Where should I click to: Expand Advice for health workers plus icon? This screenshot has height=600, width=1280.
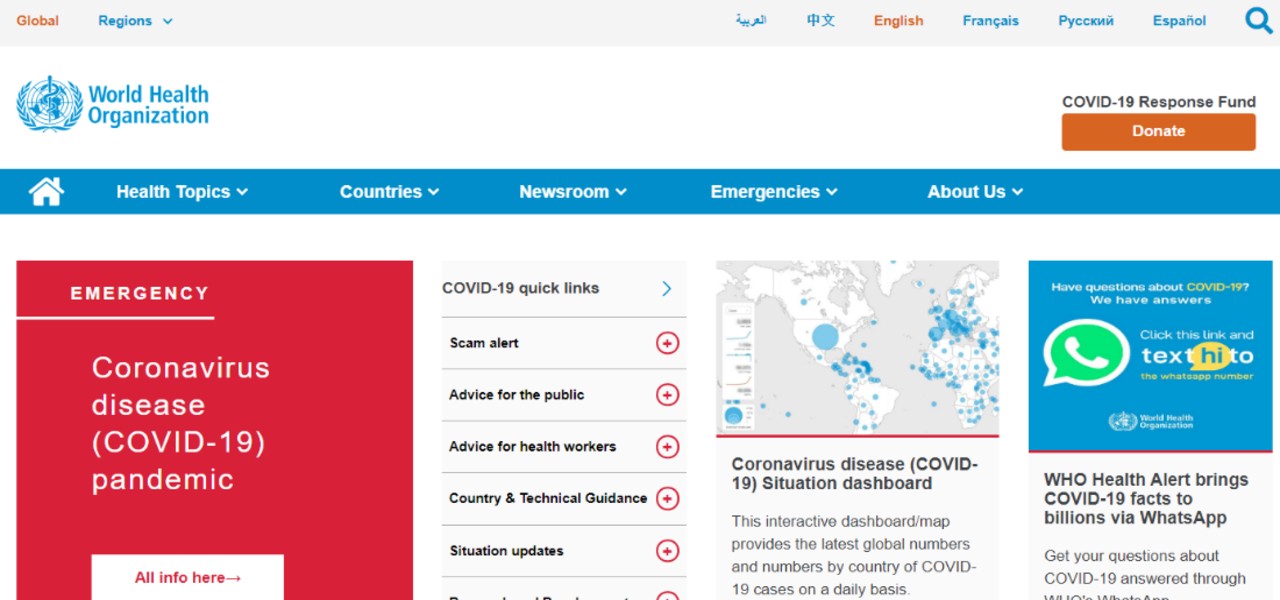pos(667,447)
